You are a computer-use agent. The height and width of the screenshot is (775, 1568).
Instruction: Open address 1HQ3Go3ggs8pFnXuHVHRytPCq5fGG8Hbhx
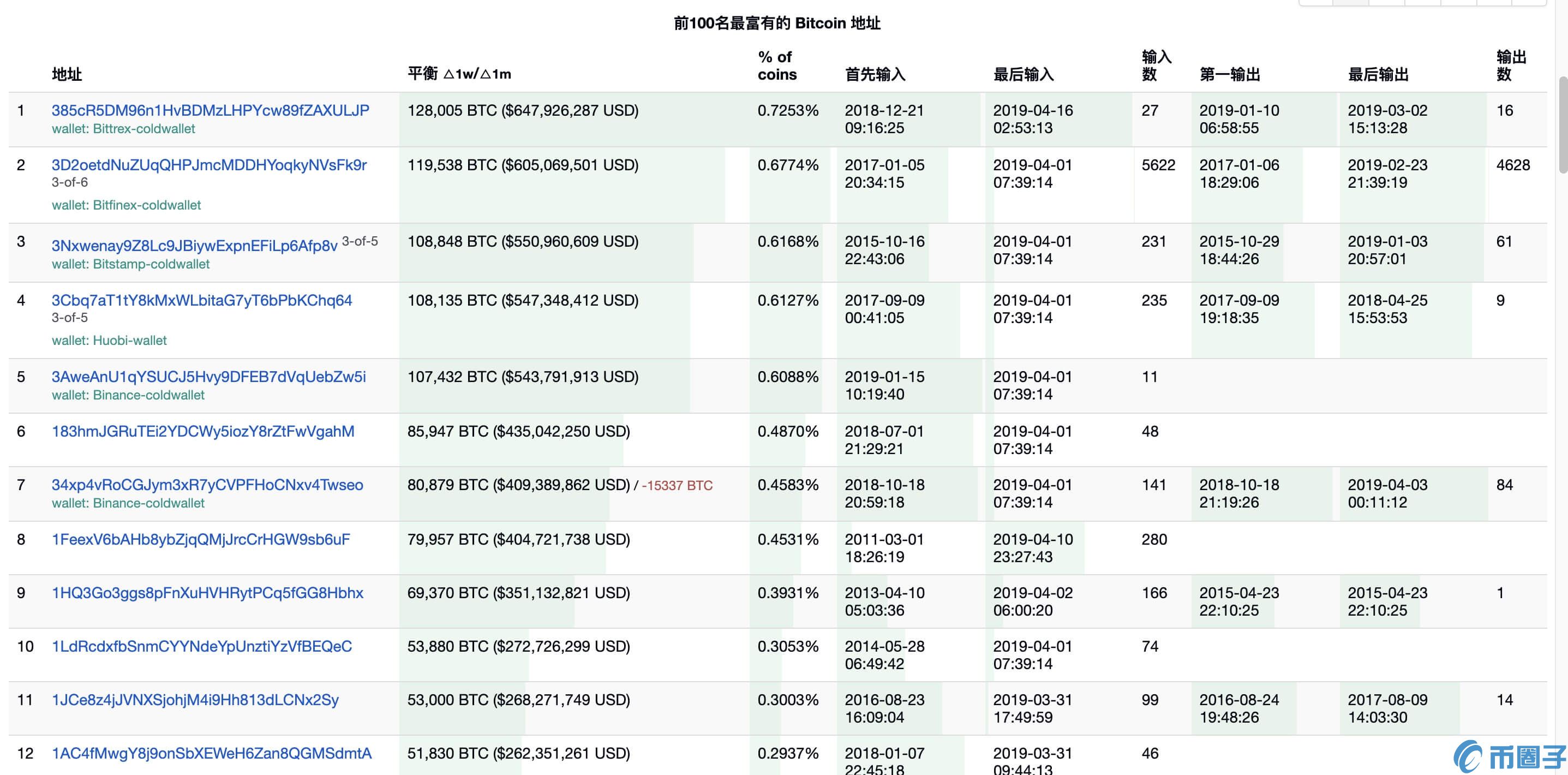point(207,593)
